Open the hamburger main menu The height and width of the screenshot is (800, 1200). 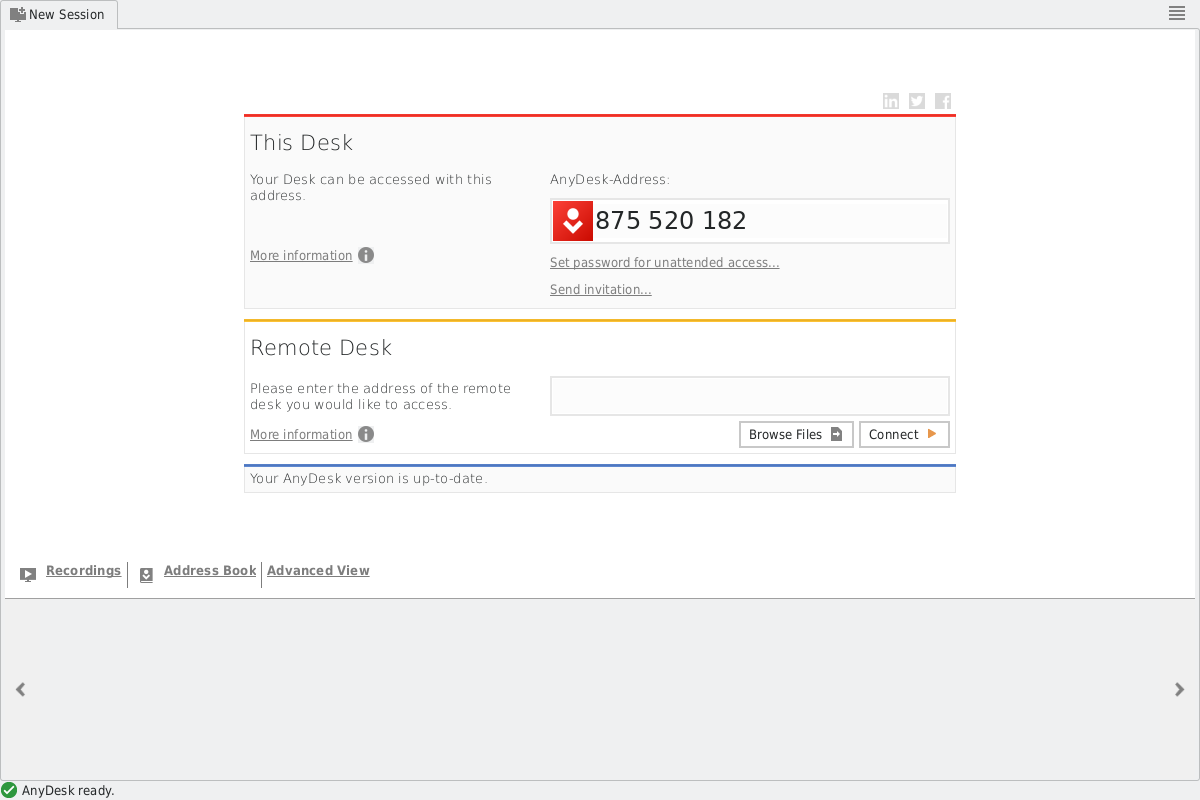[1177, 13]
